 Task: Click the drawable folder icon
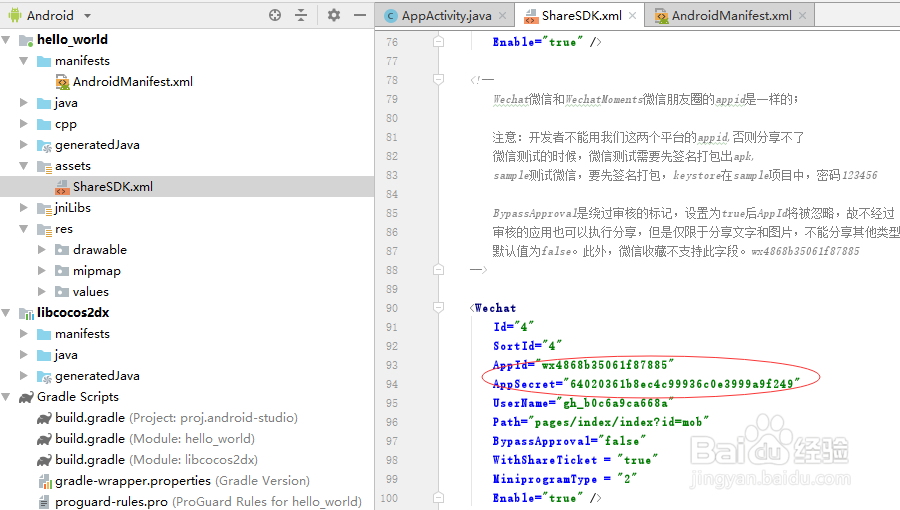(62, 250)
